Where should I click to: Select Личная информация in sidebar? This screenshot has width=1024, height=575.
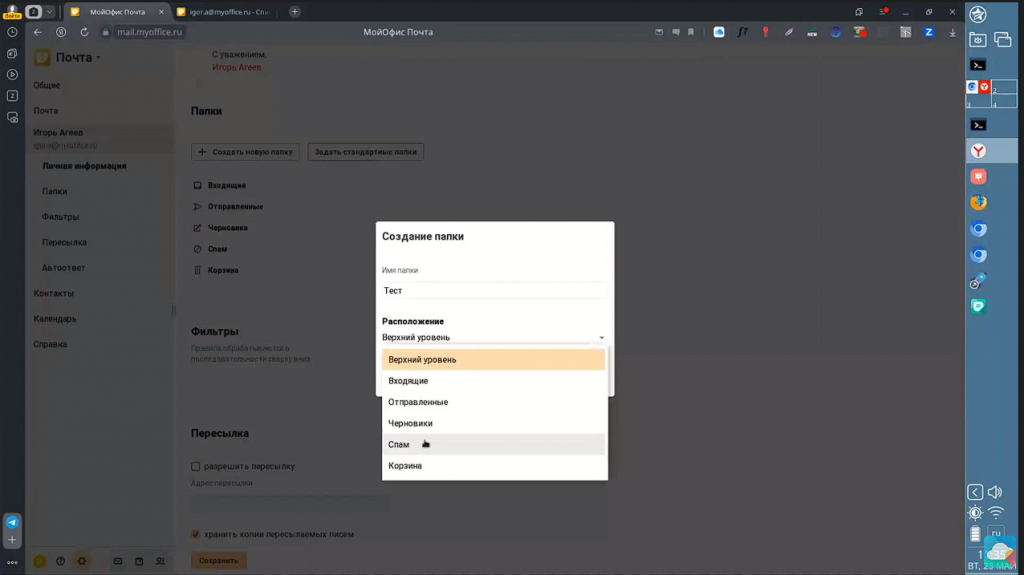(x=84, y=166)
